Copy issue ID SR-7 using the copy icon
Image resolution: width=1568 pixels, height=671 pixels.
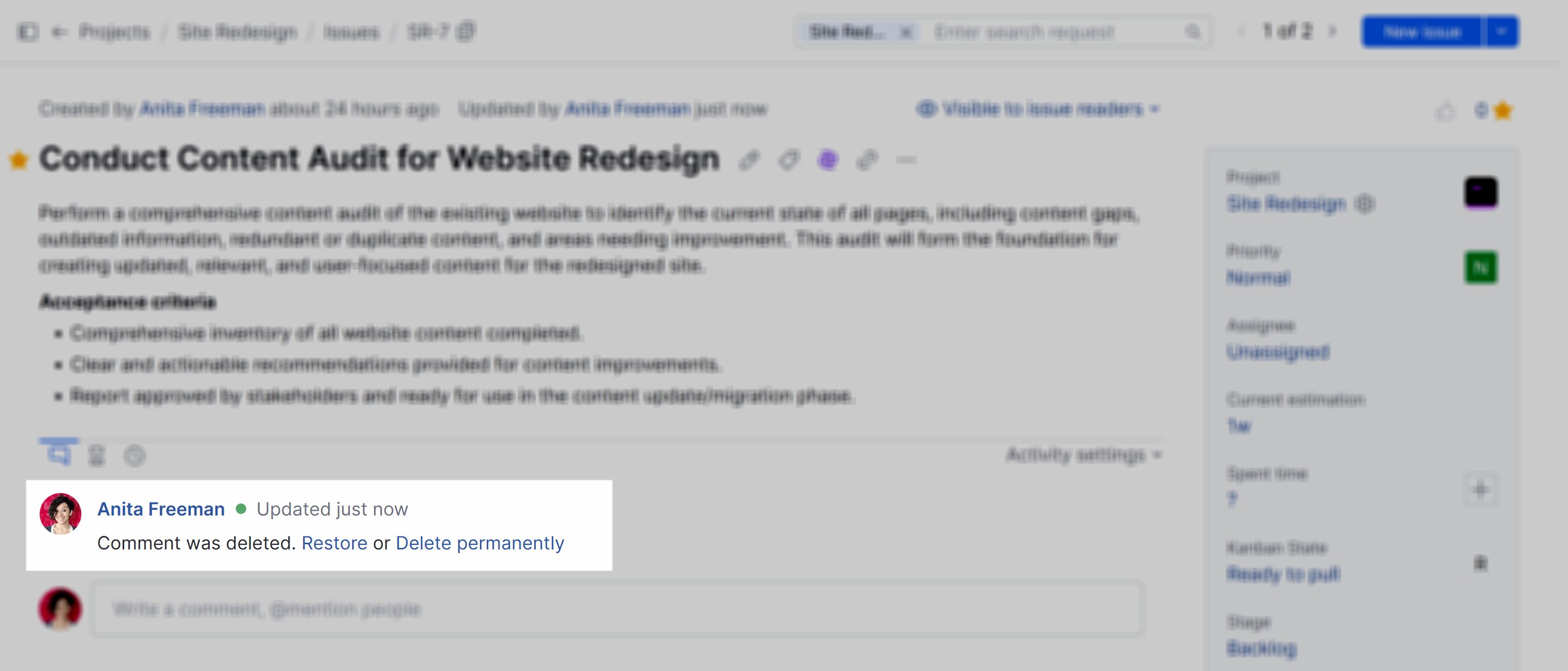click(x=466, y=32)
